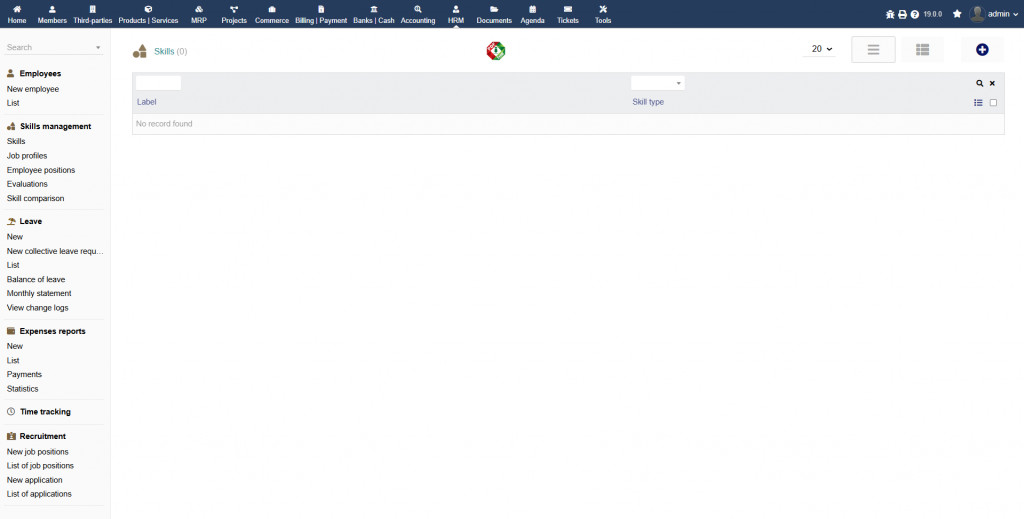Open the Members module
The image size is (1024, 519).
point(52,14)
